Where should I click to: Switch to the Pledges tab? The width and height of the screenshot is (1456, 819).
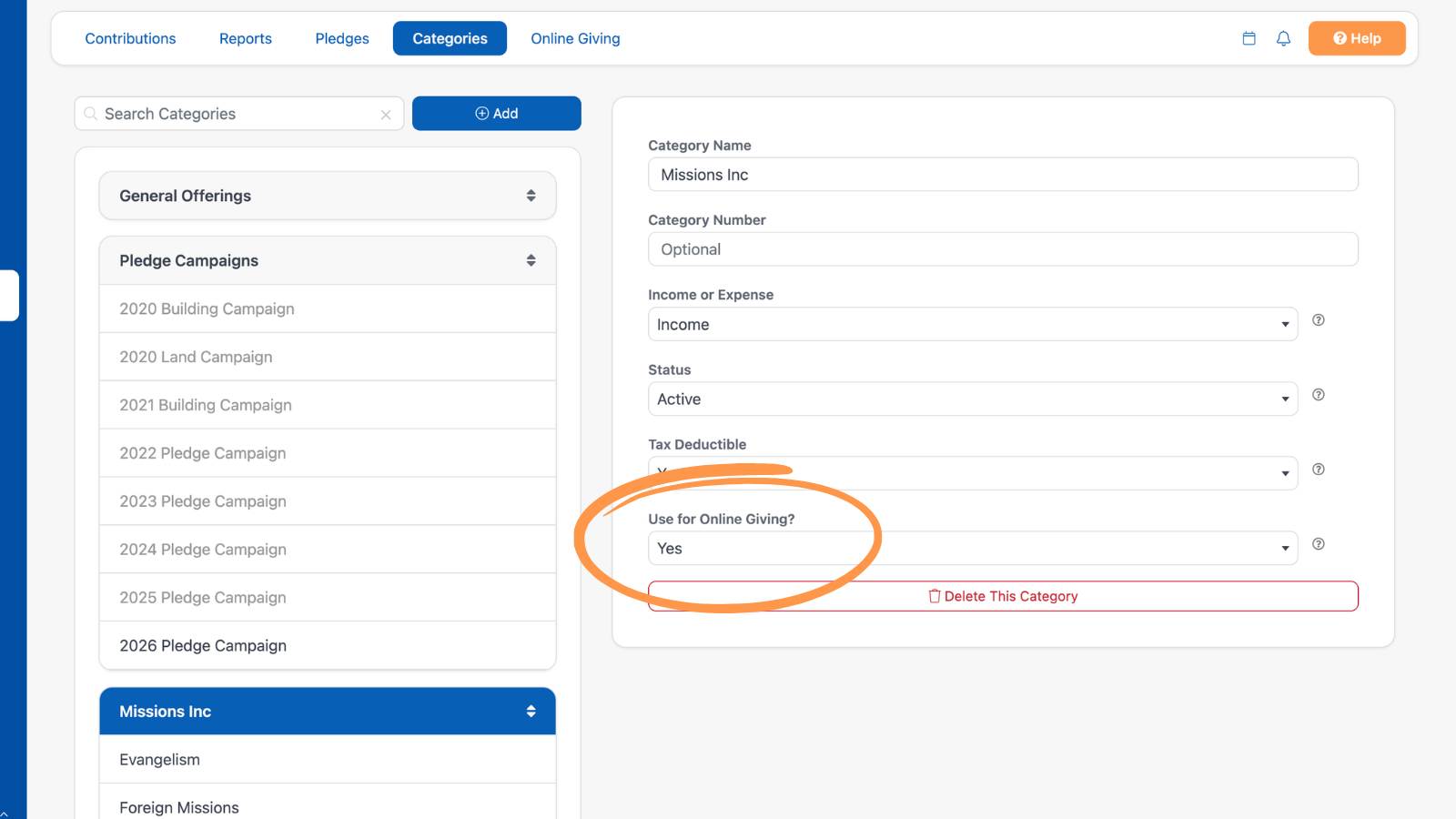tap(342, 38)
